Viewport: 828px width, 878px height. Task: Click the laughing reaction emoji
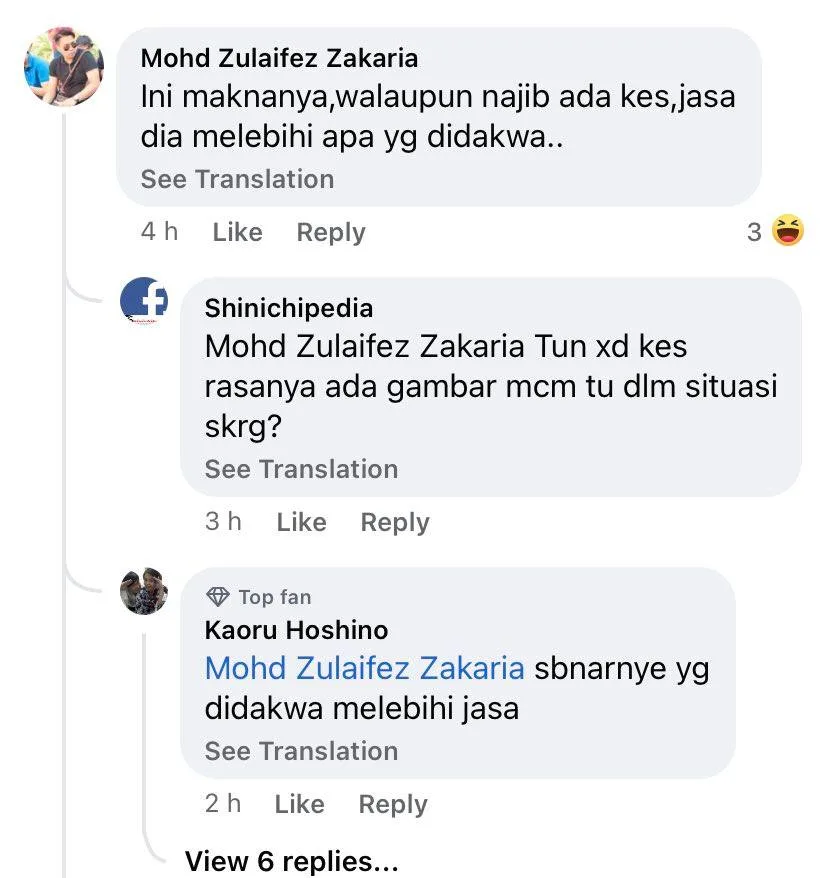click(x=788, y=232)
